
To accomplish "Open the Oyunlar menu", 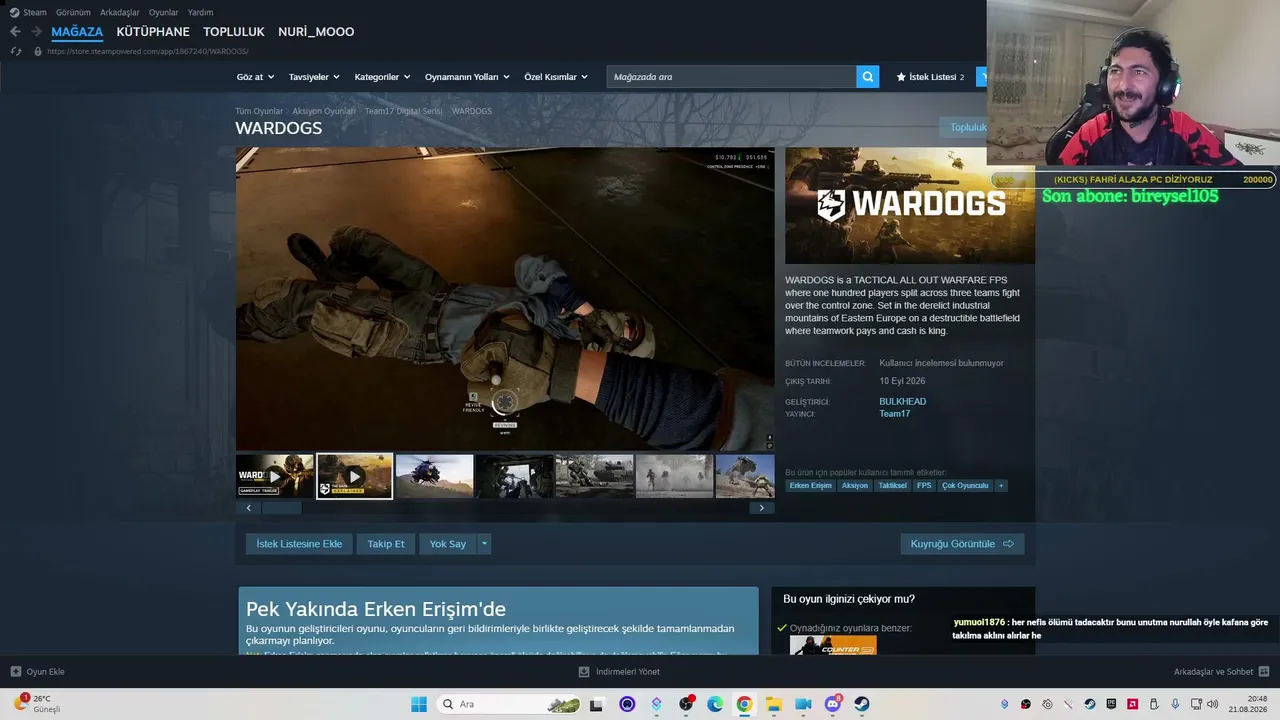I will click(164, 12).
